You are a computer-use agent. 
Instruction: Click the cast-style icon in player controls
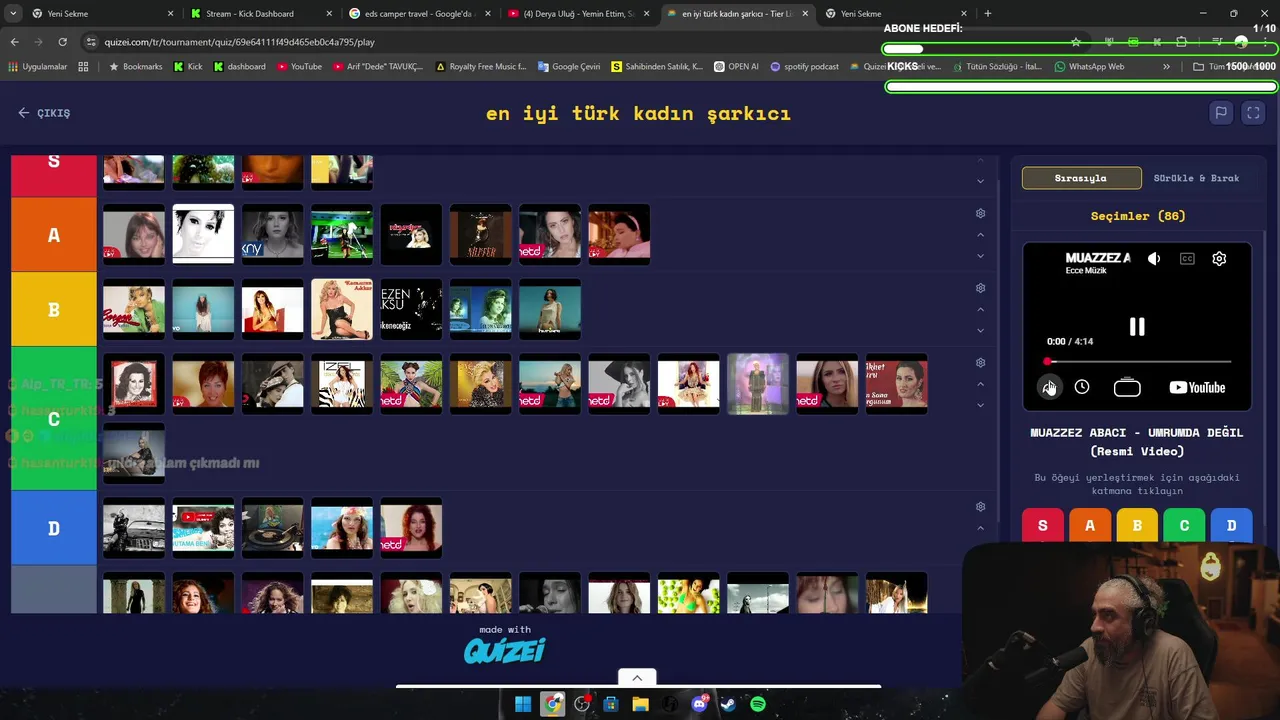[1127, 387]
